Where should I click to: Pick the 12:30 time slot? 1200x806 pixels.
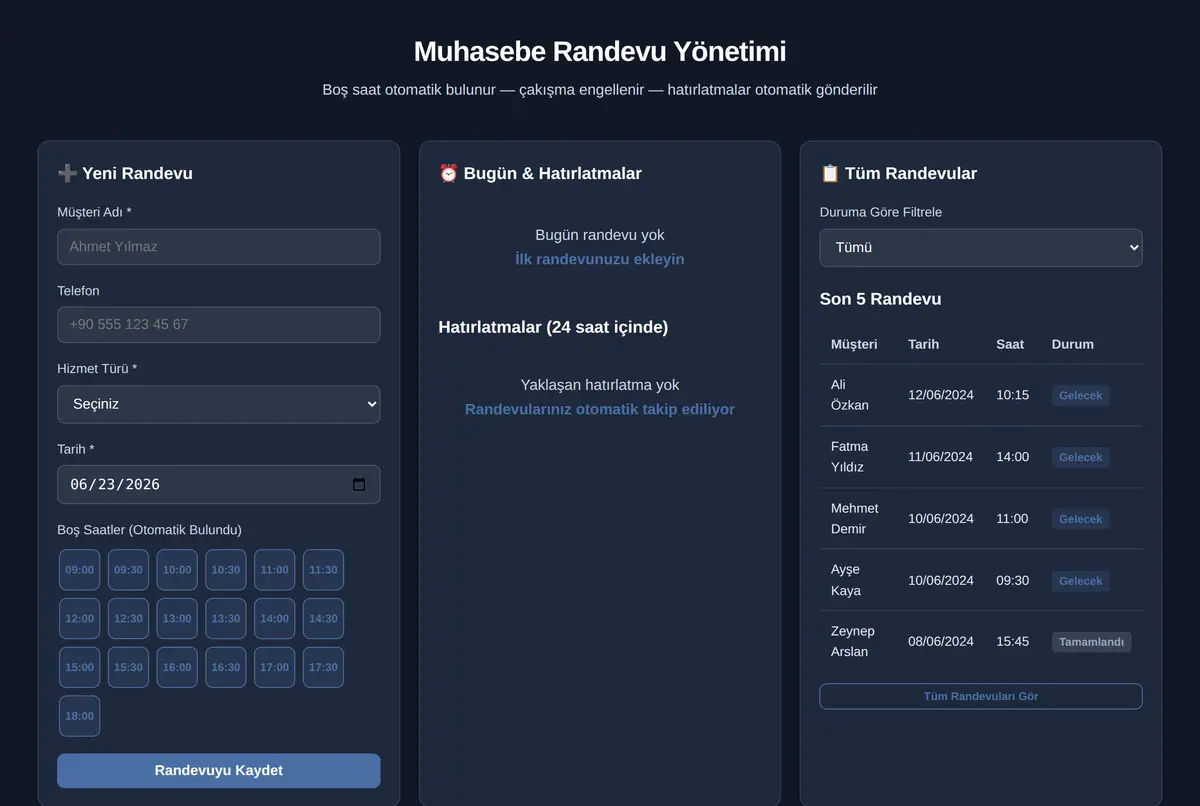point(128,619)
